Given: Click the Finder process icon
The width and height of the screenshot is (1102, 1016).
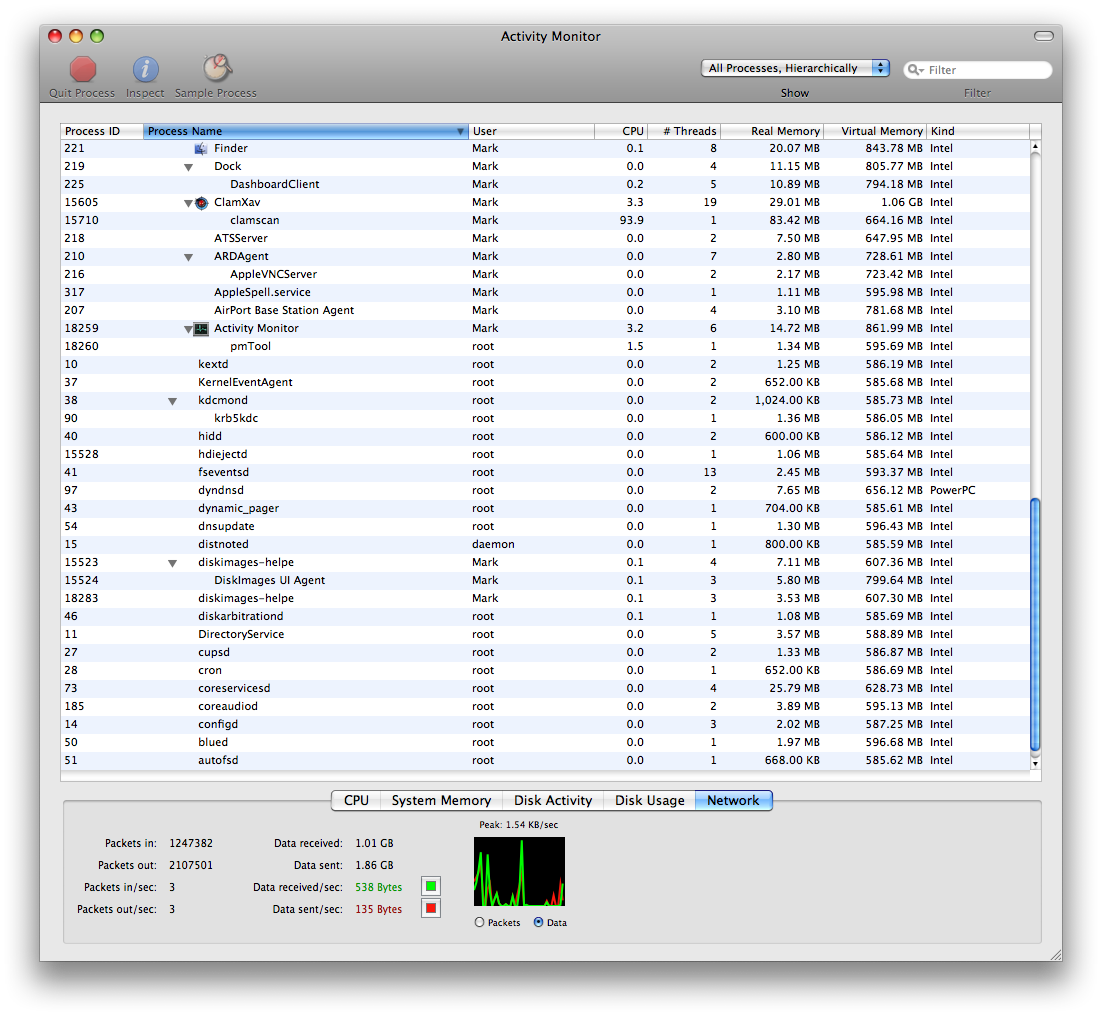Looking at the screenshot, I should click(x=201, y=148).
